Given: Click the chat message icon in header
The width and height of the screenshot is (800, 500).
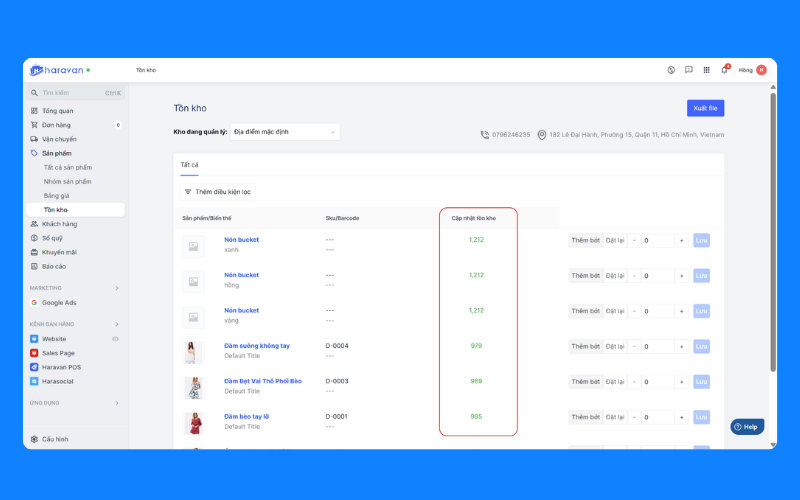Looking at the screenshot, I should click(689, 70).
